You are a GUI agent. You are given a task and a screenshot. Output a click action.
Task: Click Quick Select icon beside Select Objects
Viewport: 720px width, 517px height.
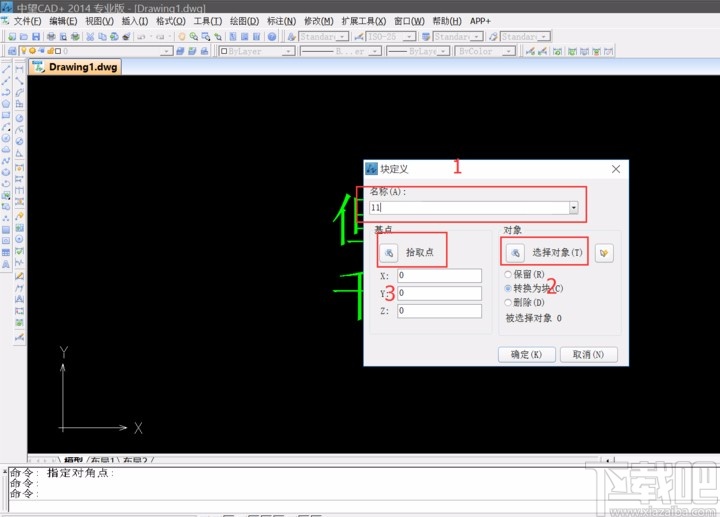click(604, 253)
